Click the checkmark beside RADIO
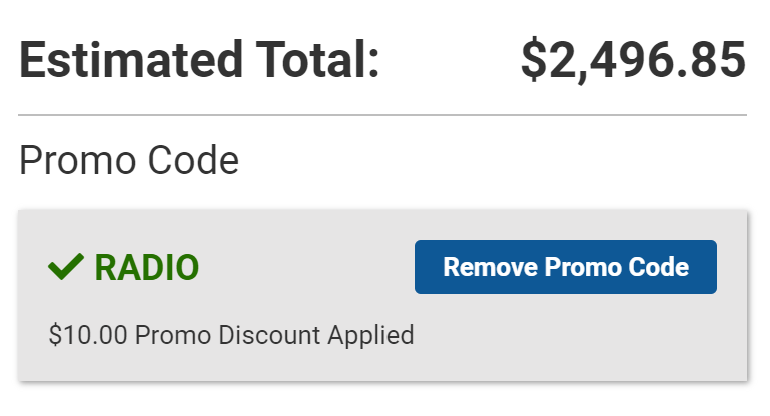The height and width of the screenshot is (416, 770). [66, 267]
